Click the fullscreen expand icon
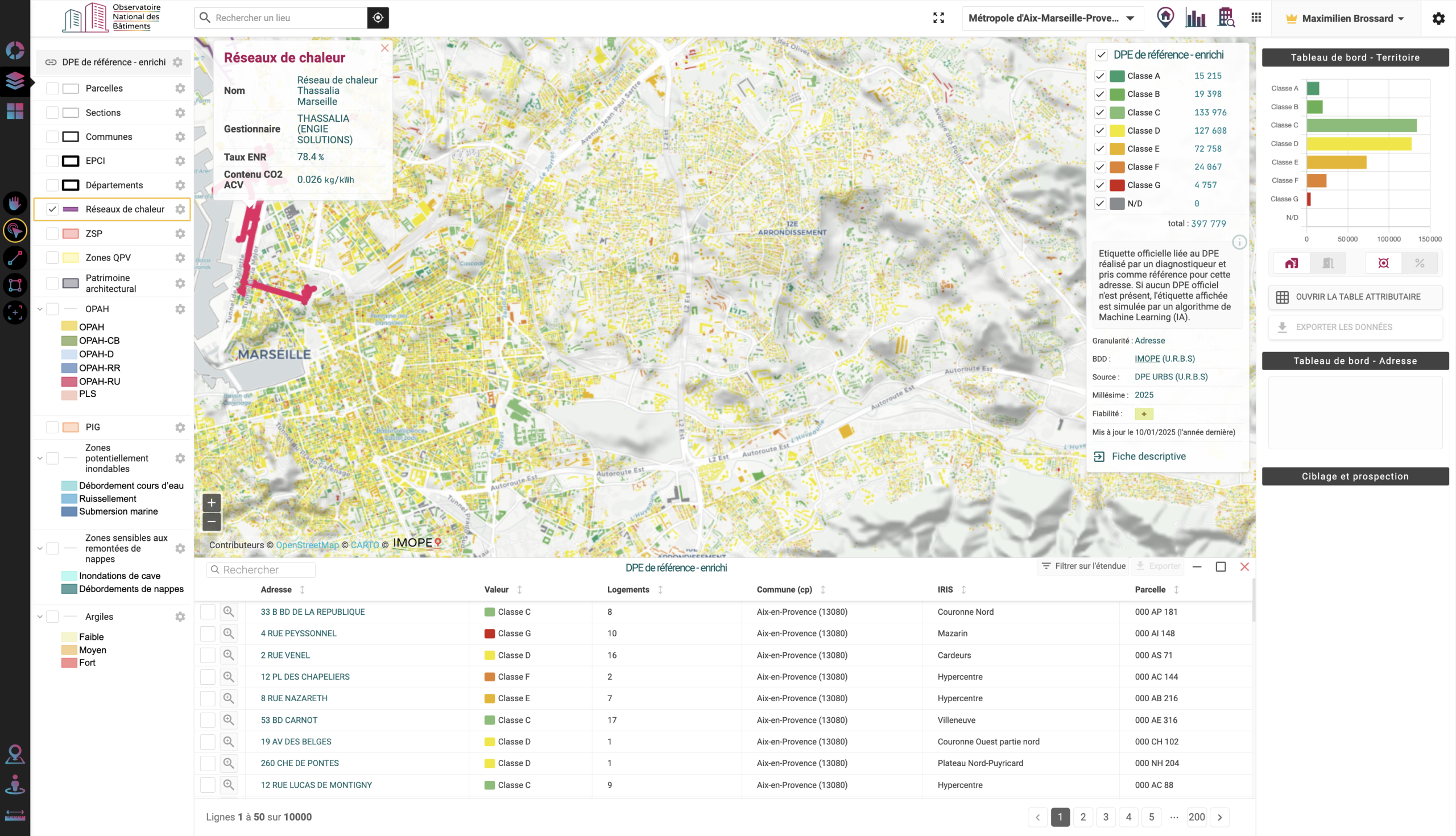 [938, 18]
